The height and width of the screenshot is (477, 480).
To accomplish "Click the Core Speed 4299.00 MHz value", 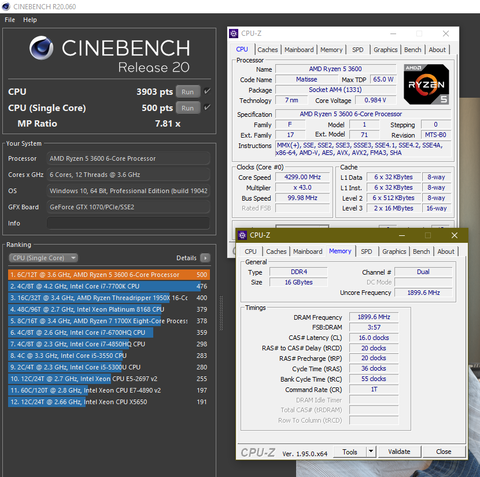I will 302,177.
